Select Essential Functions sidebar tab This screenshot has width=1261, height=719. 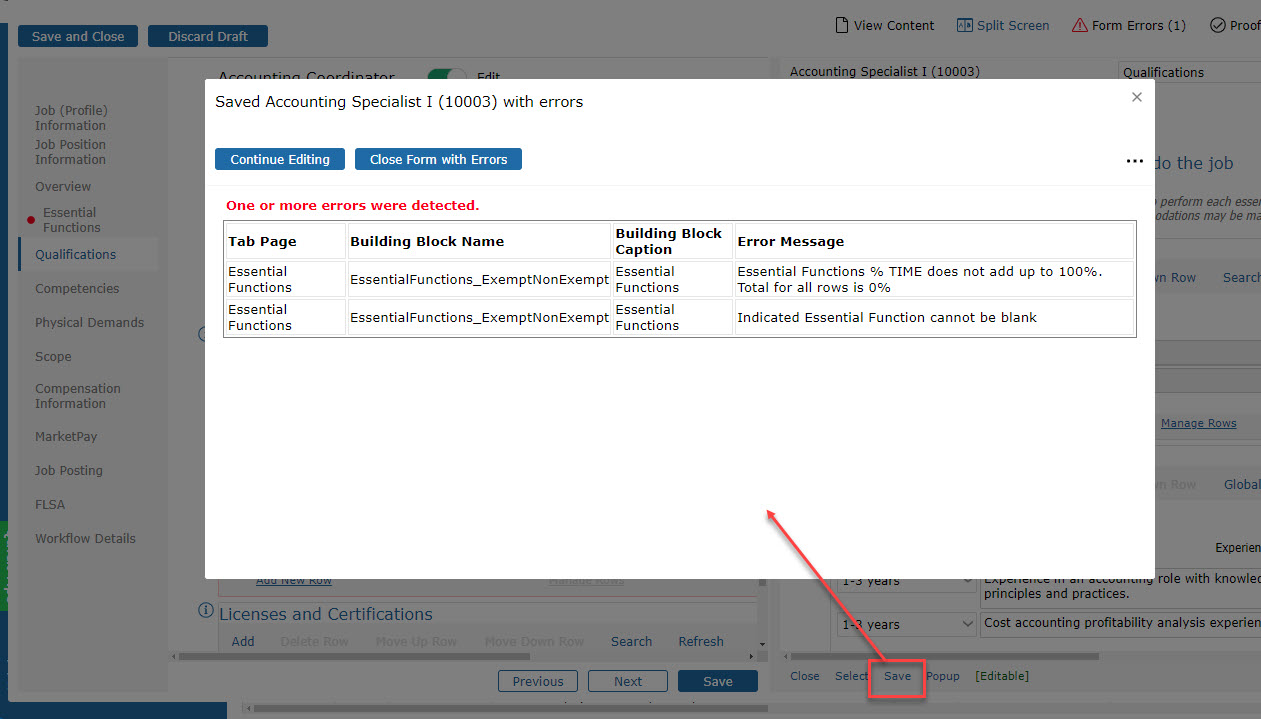(x=71, y=220)
